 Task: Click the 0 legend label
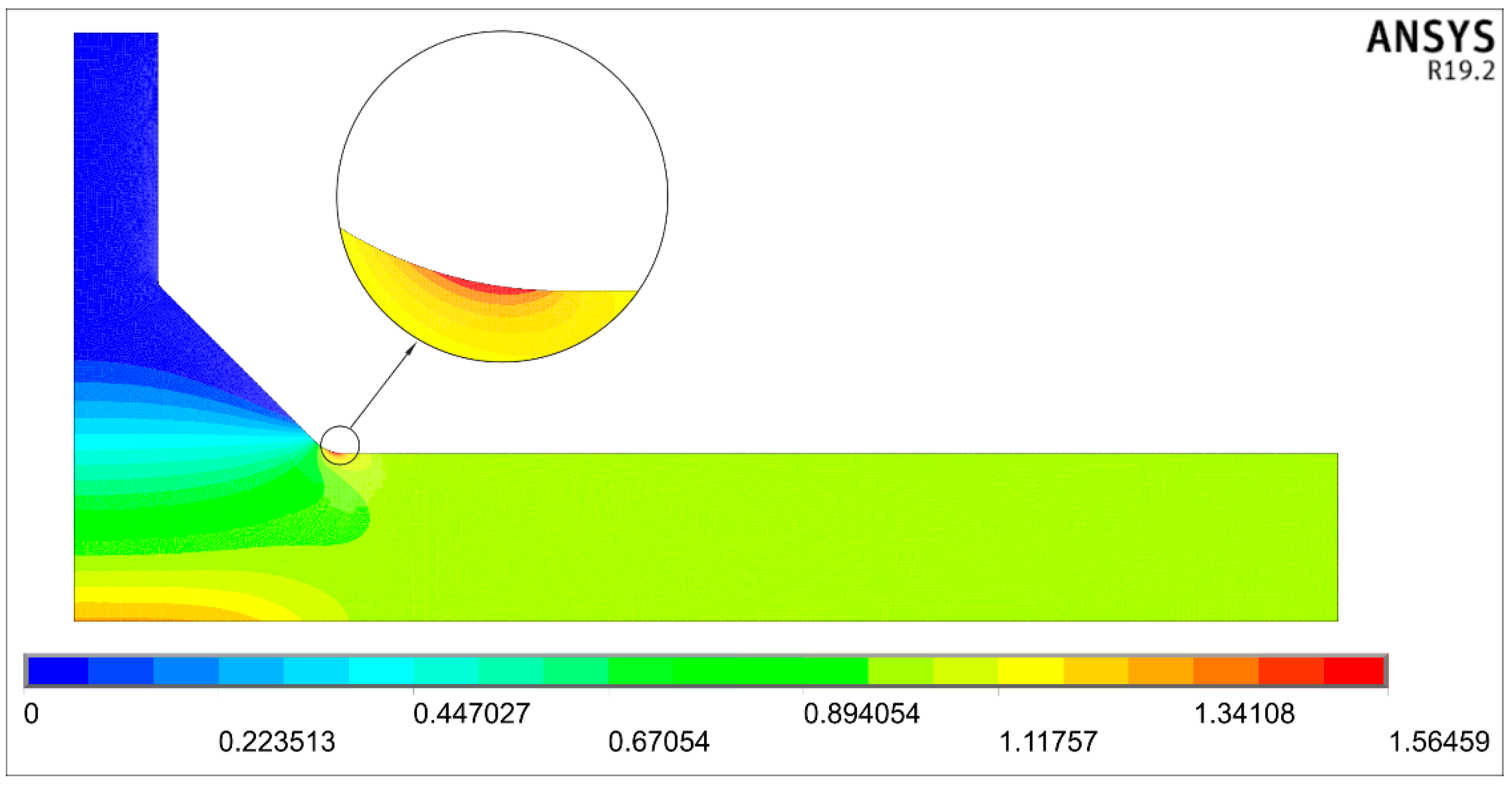click(31, 713)
